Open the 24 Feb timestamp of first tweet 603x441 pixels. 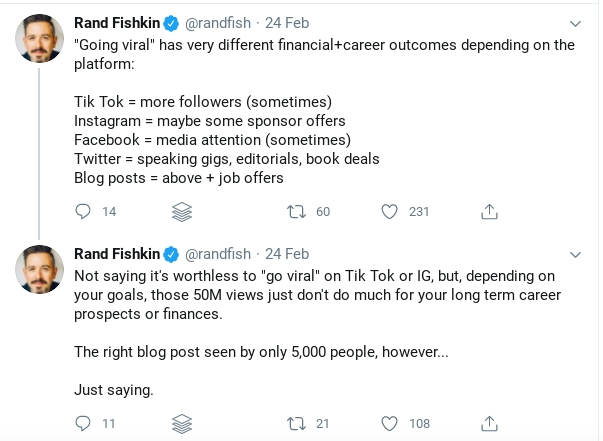tap(287, 22)
